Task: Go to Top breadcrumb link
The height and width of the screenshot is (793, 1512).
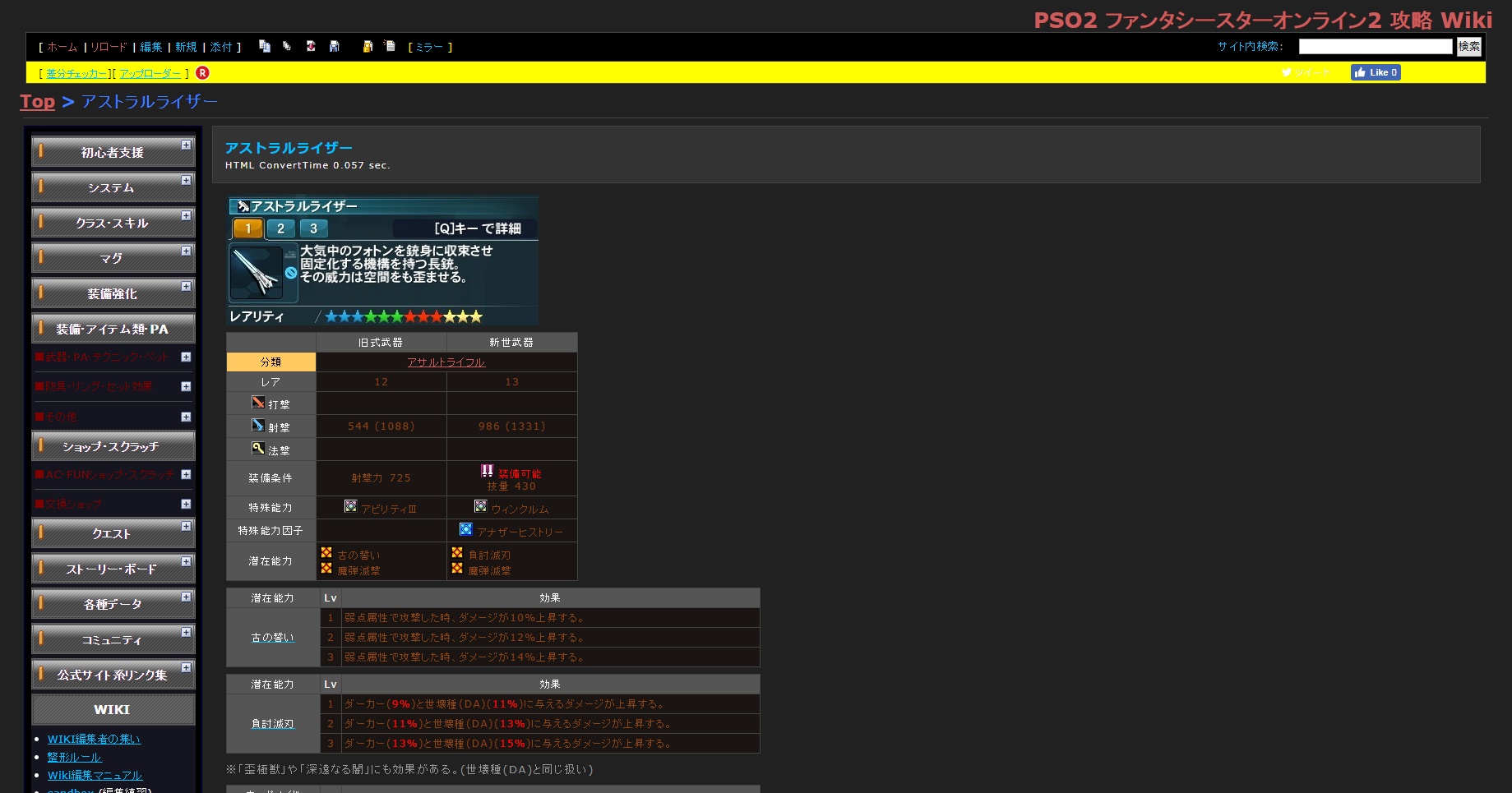Action: point(38,101)
